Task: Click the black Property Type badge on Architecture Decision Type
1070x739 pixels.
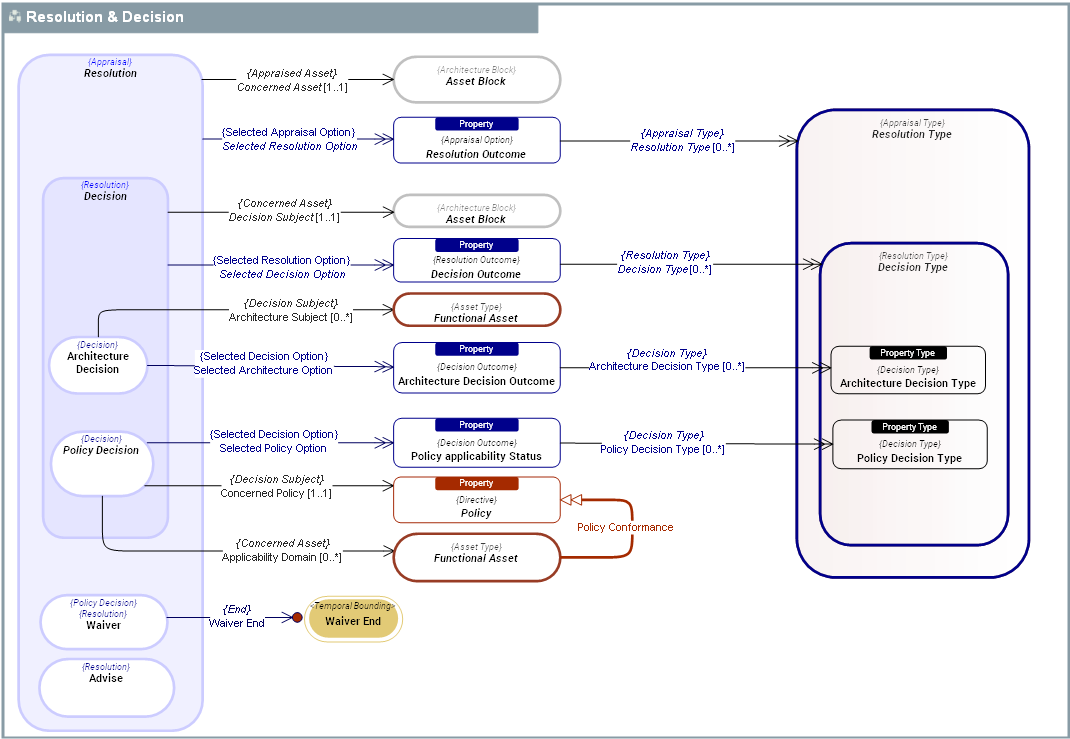Action: [x=908, y=353]
